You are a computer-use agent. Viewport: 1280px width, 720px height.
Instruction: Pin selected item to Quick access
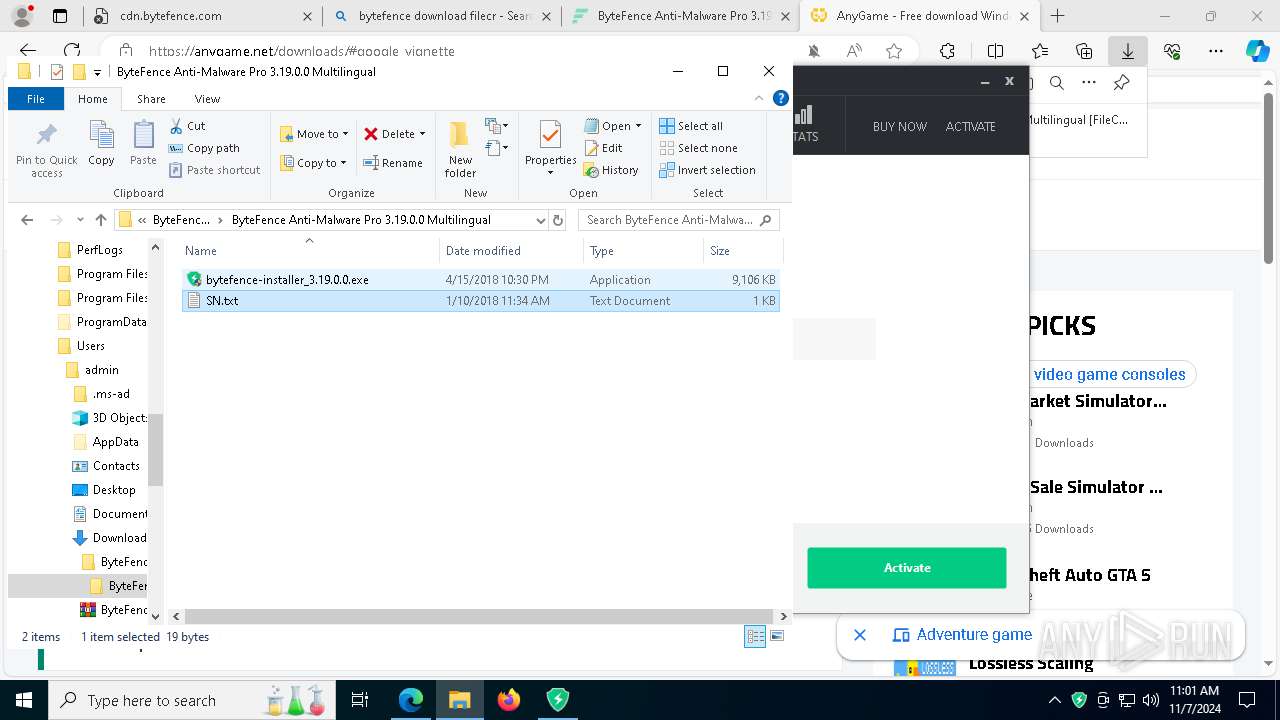[46, 150]
